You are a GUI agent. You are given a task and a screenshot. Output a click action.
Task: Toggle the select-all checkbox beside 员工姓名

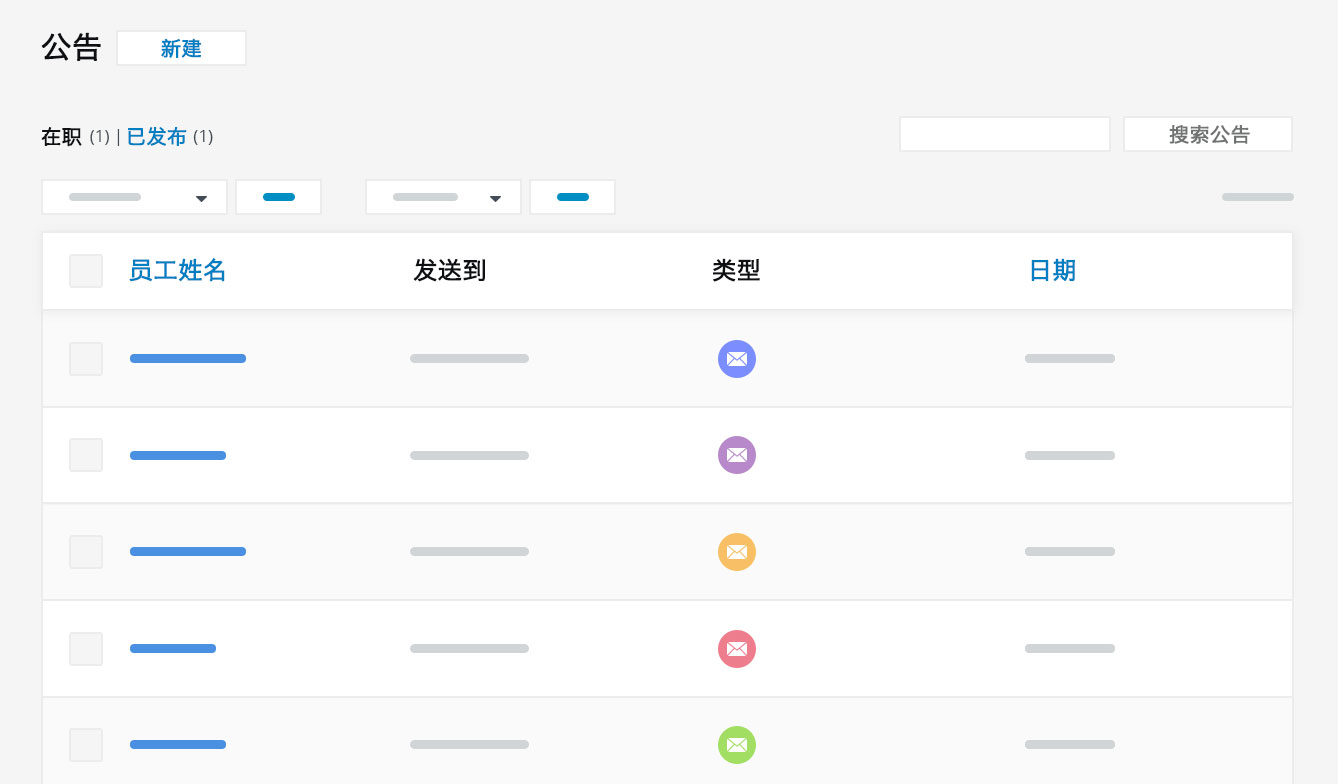(x=86, y=271)
